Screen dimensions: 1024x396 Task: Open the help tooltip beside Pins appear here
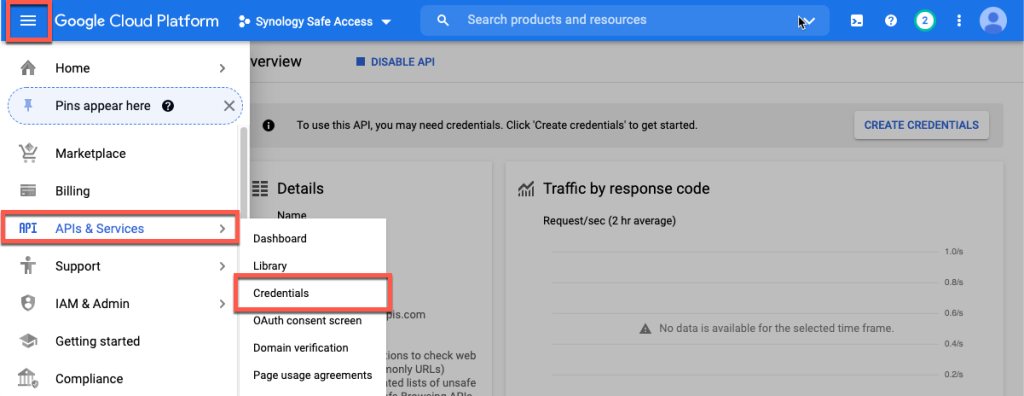click(x=168, y=106)
